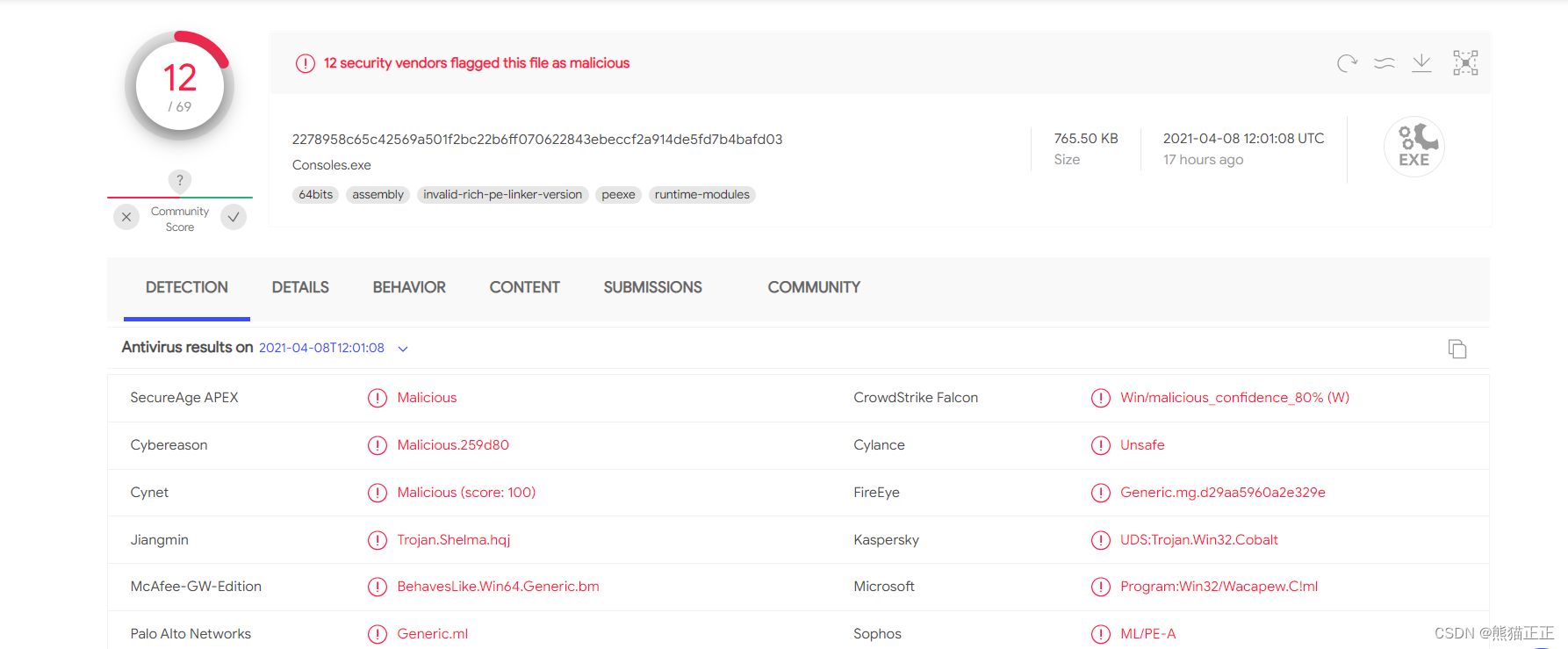Screen dimensions: 1568x649
Task: Click the 17 hours ago label
Action: 1204,160
